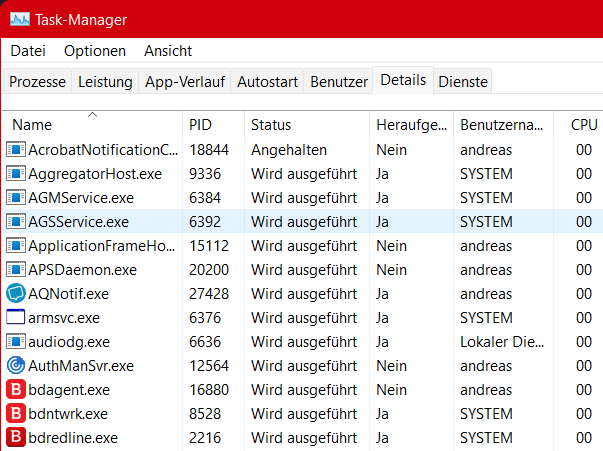Viewport: 603px width, 451px height.
Task: Sort processes by Name column header
Action: (32, 125)
